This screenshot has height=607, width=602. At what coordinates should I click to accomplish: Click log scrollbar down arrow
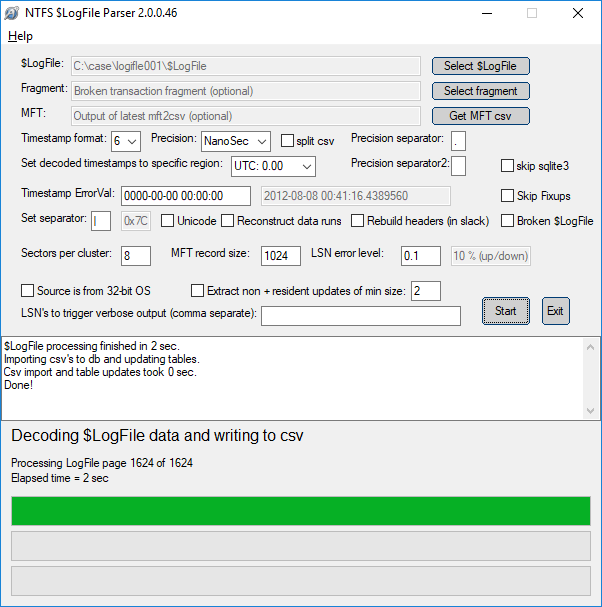tap(590, 410)
